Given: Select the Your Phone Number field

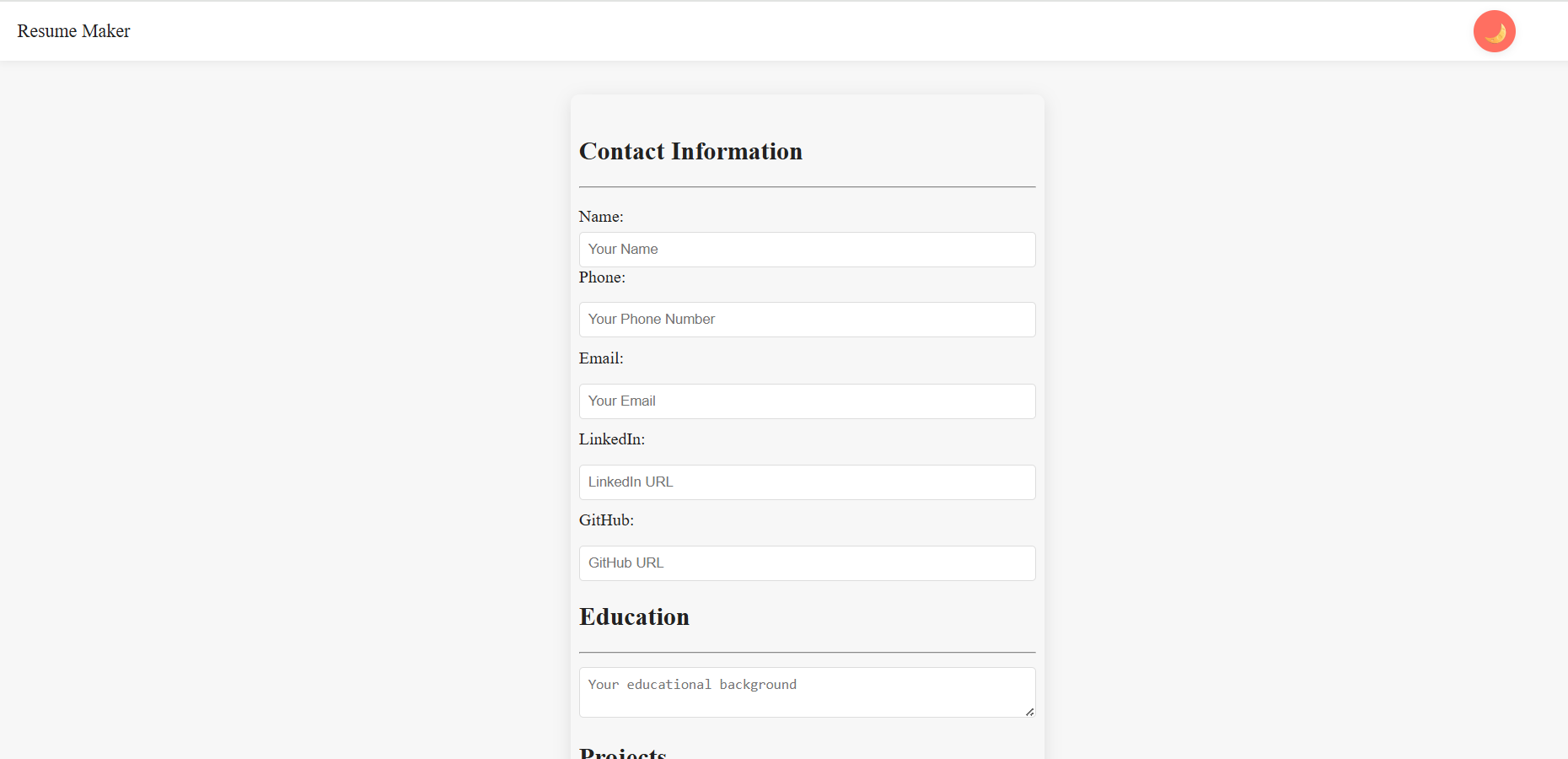Looking at the screenshot, I should 807,320.
